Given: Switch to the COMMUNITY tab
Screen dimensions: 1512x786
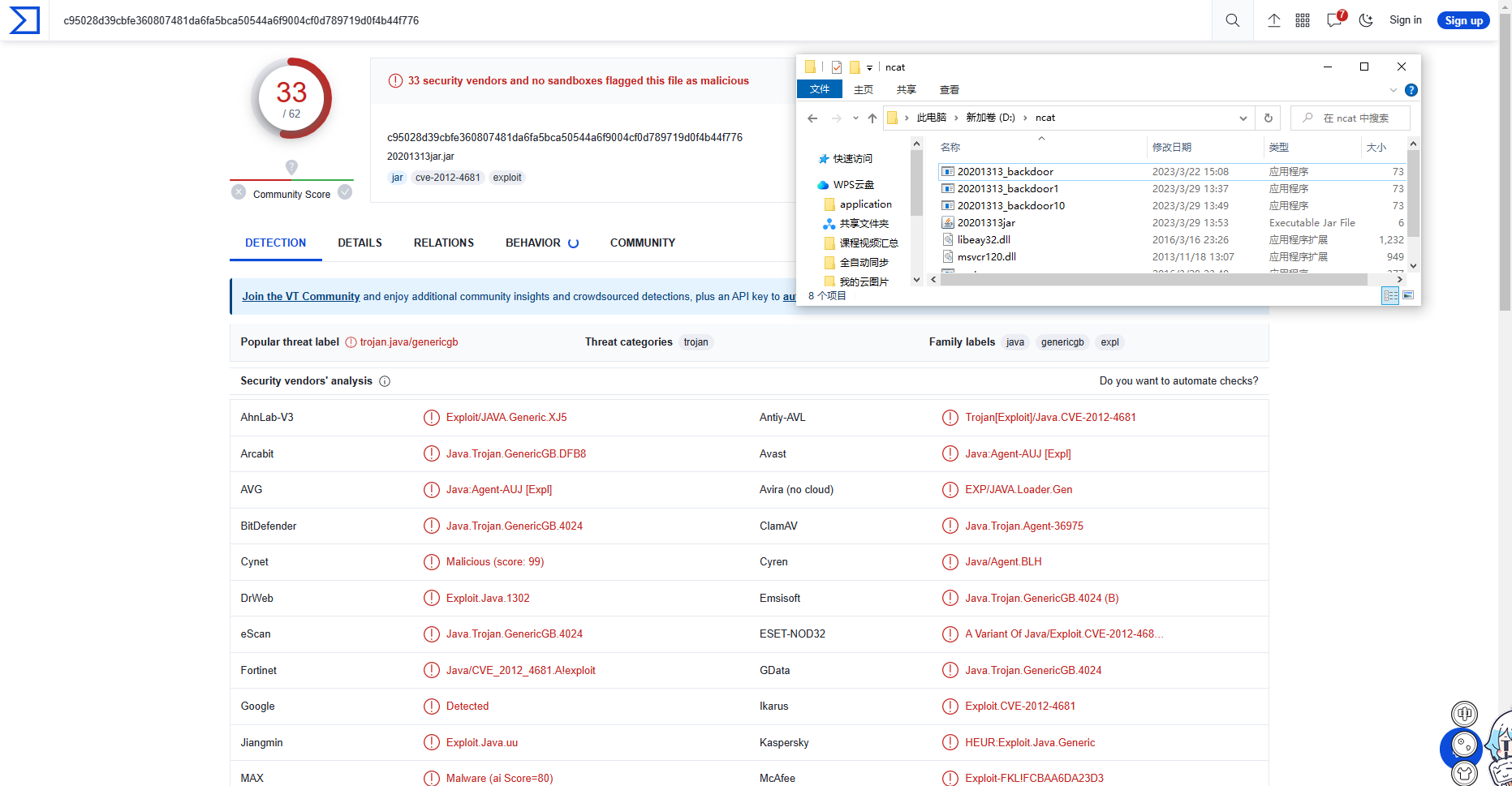Looking at the screenshot, I should (643, 243).
